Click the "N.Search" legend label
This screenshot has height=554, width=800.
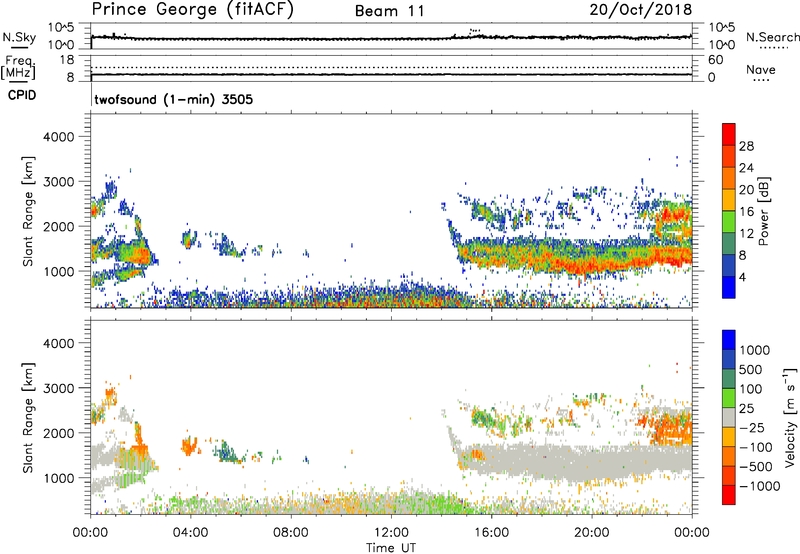tap(773, 37)
